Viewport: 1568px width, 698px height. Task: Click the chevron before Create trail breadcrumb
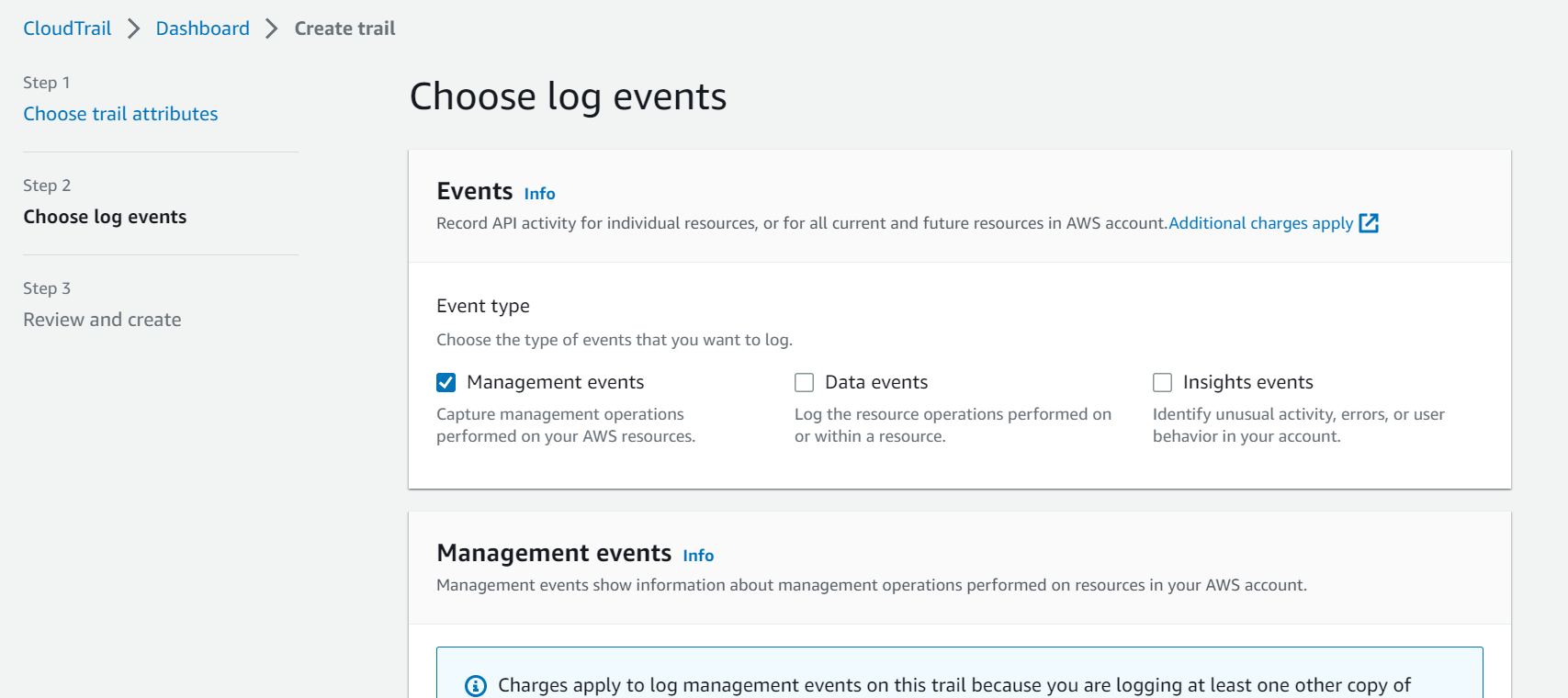(272, 28)
